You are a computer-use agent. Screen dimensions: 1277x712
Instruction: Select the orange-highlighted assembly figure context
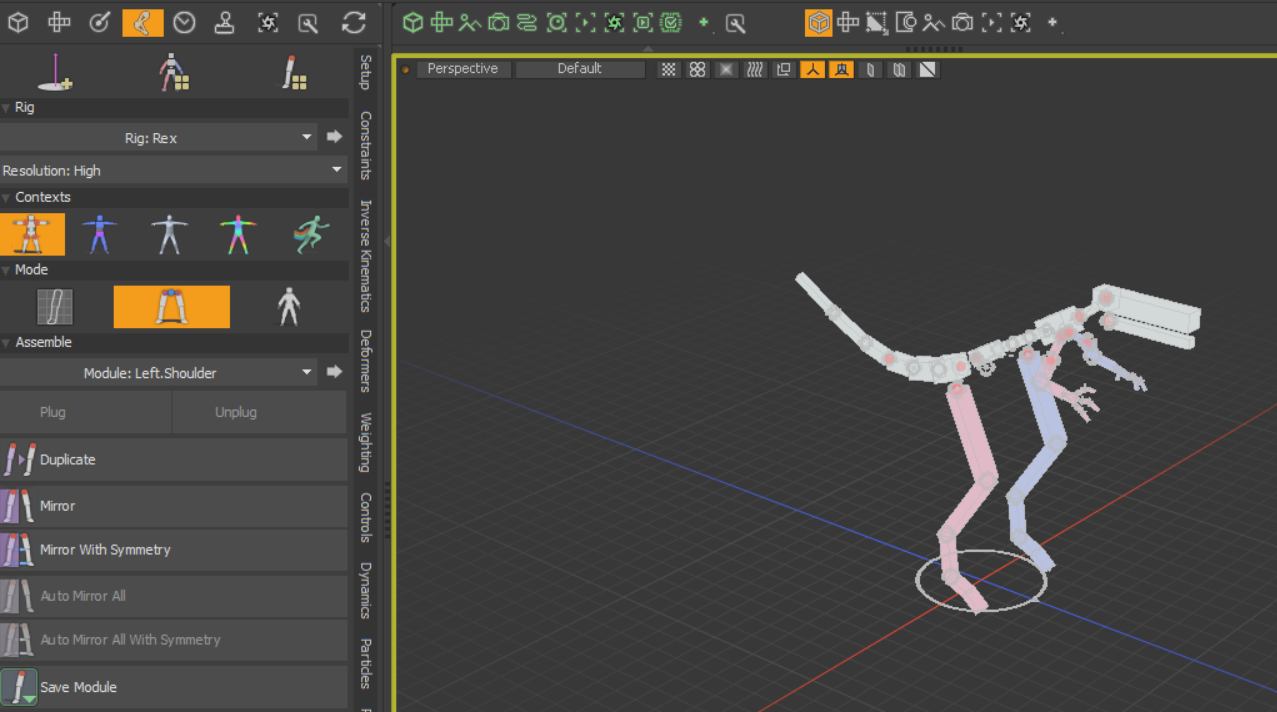32,235
